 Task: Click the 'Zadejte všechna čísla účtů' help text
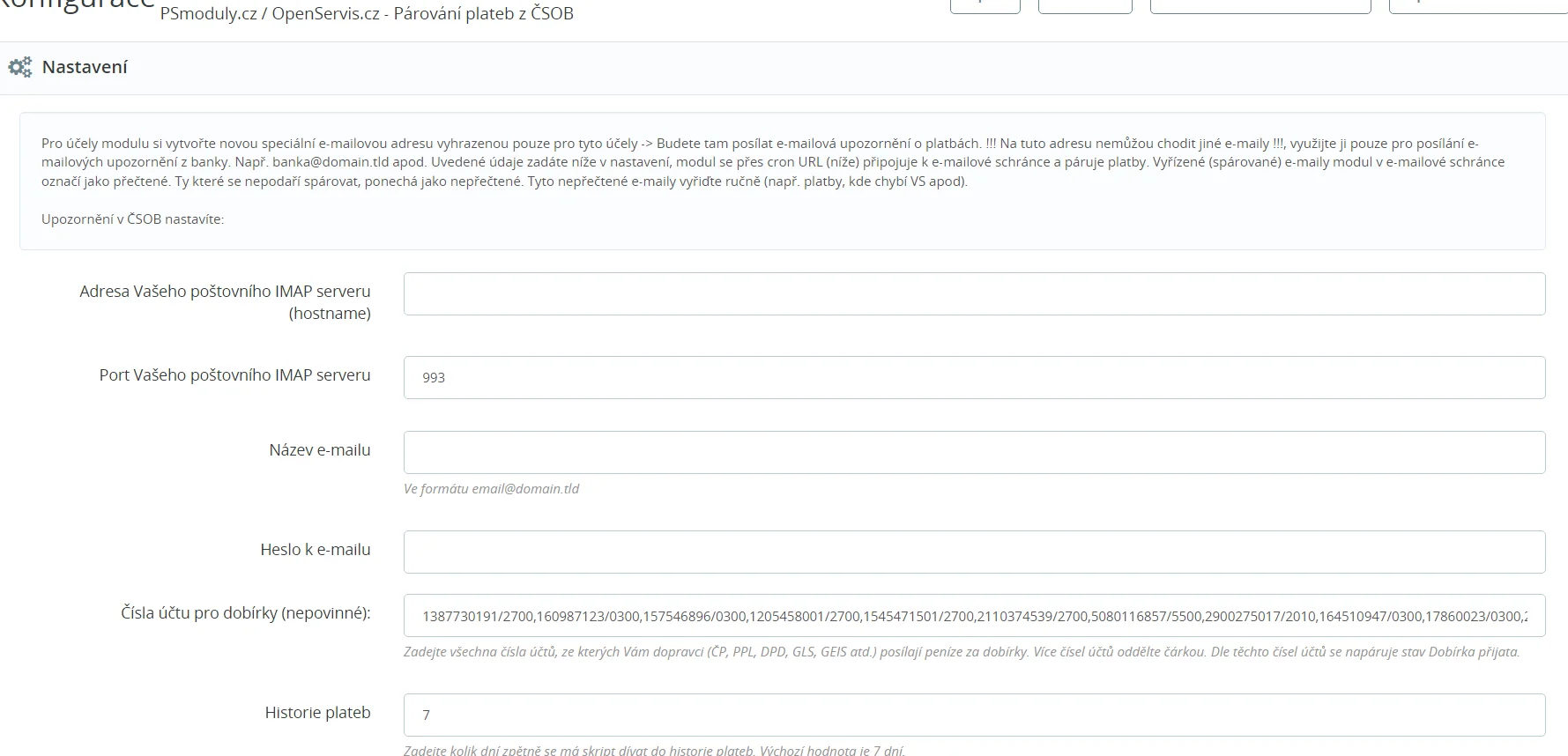tap(961, 651)
